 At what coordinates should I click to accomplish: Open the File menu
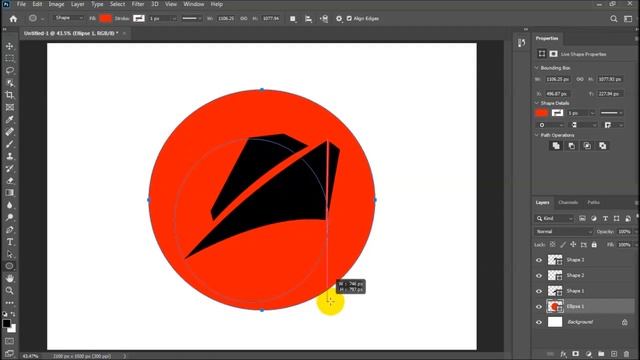coord(21,4)
